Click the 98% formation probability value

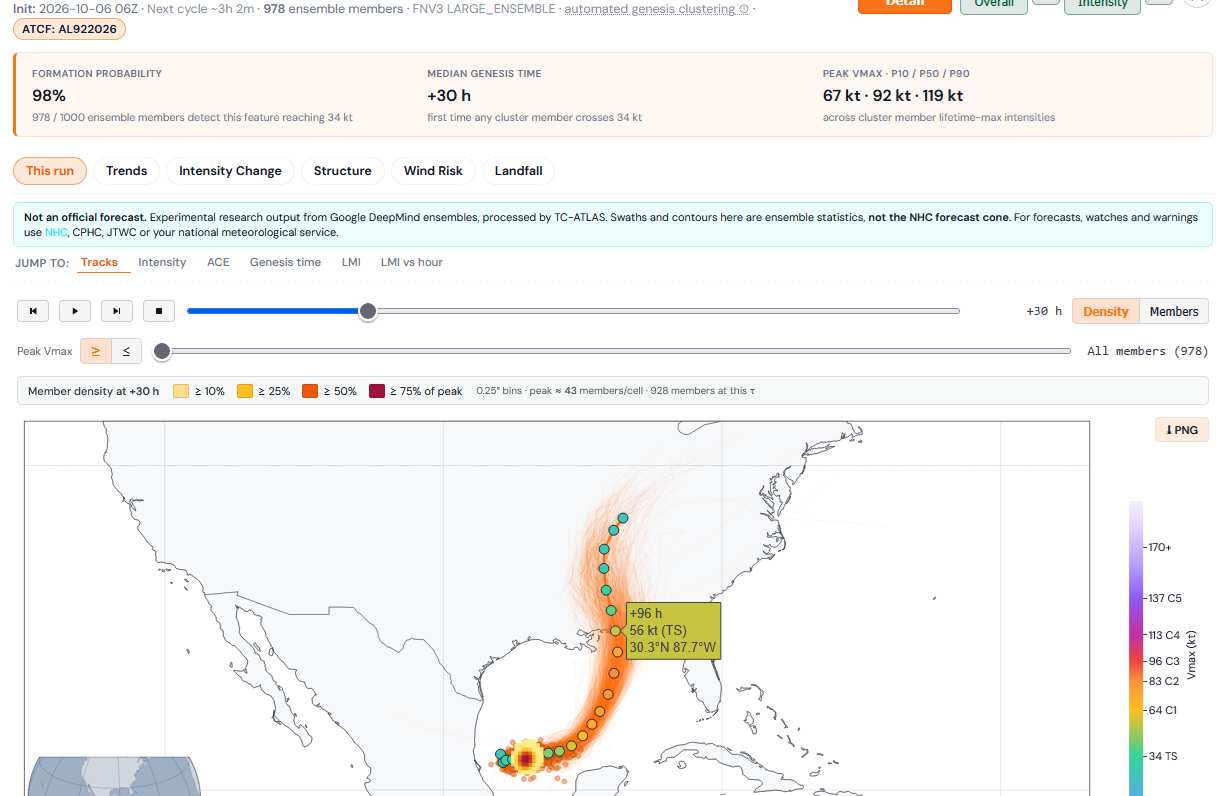point(49,96)
